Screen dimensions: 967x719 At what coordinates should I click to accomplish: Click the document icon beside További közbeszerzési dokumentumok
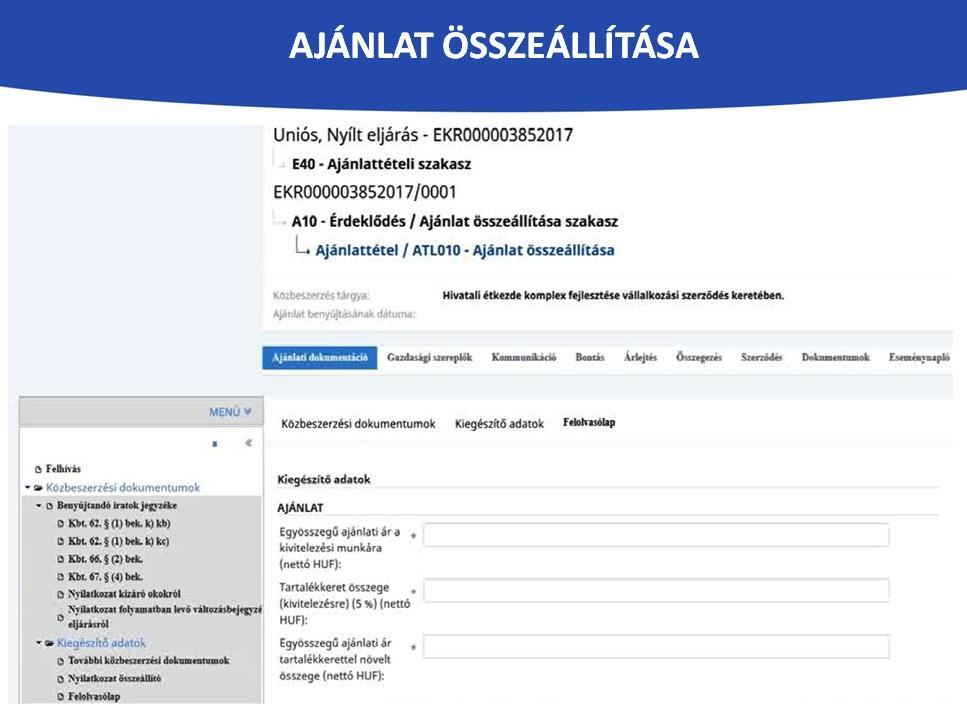tap(60, 662)
